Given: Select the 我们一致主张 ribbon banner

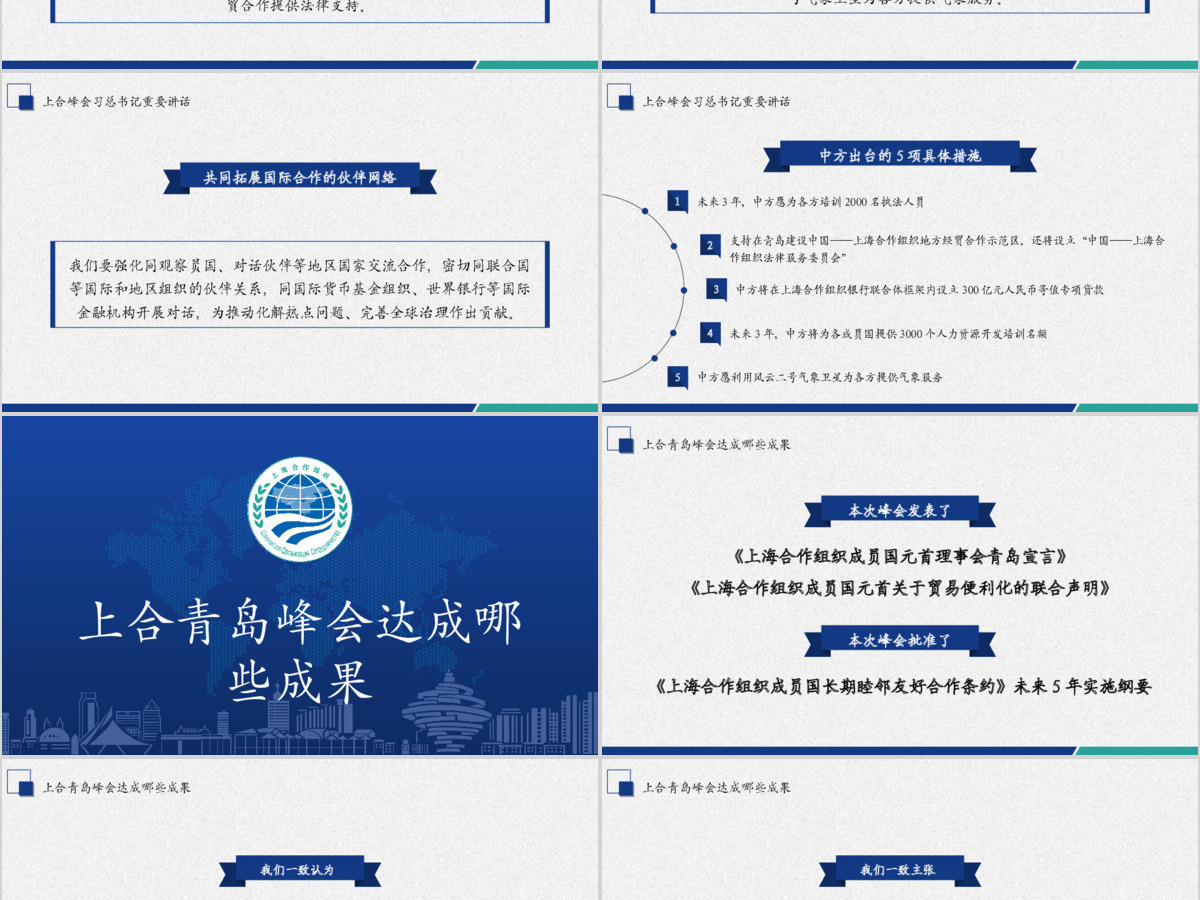Looking at the screenshot, I should pyautogui.click(x=900, y=870).
